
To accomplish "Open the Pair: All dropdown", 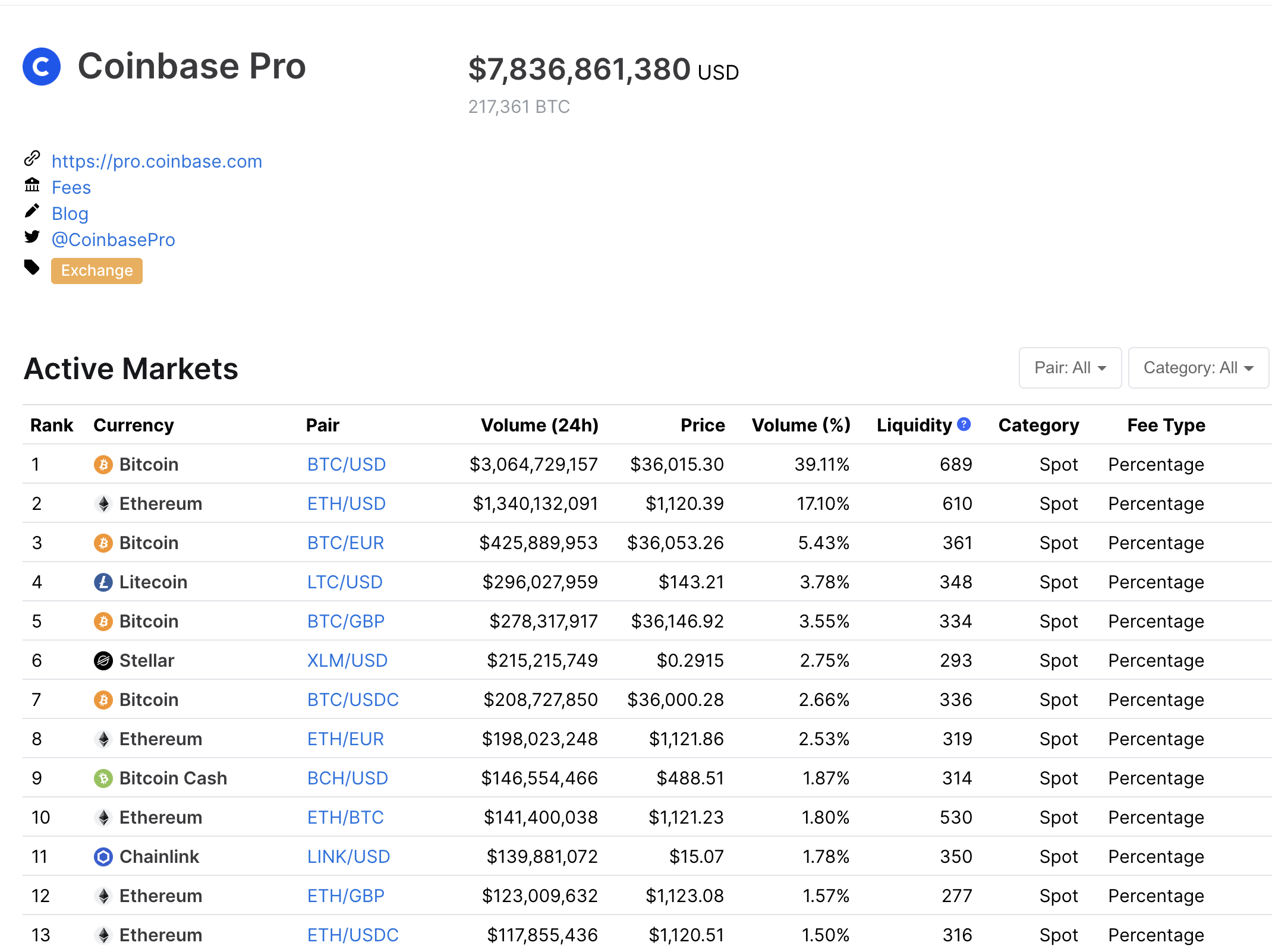I will click(1070, 368).
